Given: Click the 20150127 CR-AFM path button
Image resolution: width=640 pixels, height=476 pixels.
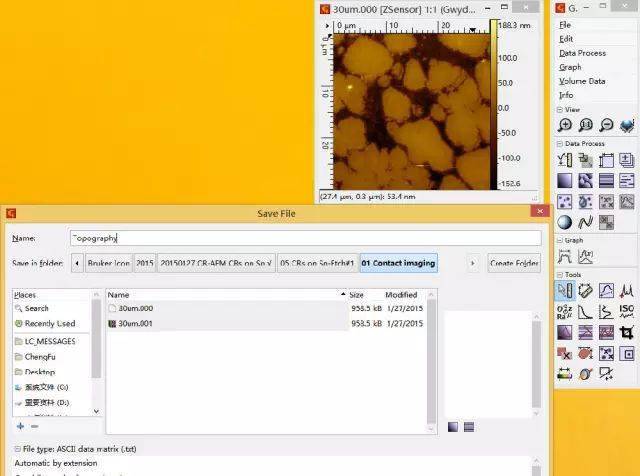Looking at the screenshot, I should (216, 263).
